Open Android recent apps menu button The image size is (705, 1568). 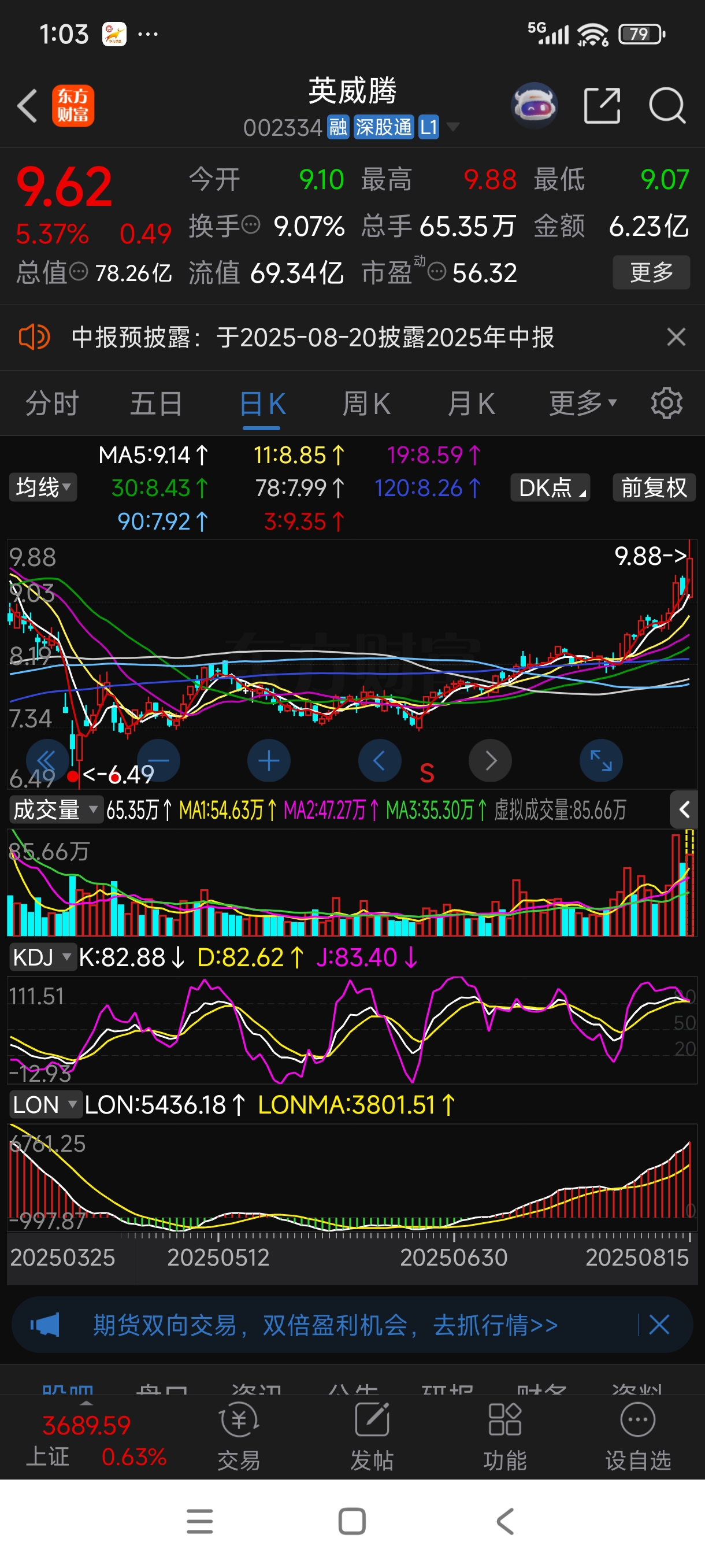pos(199,1522)
